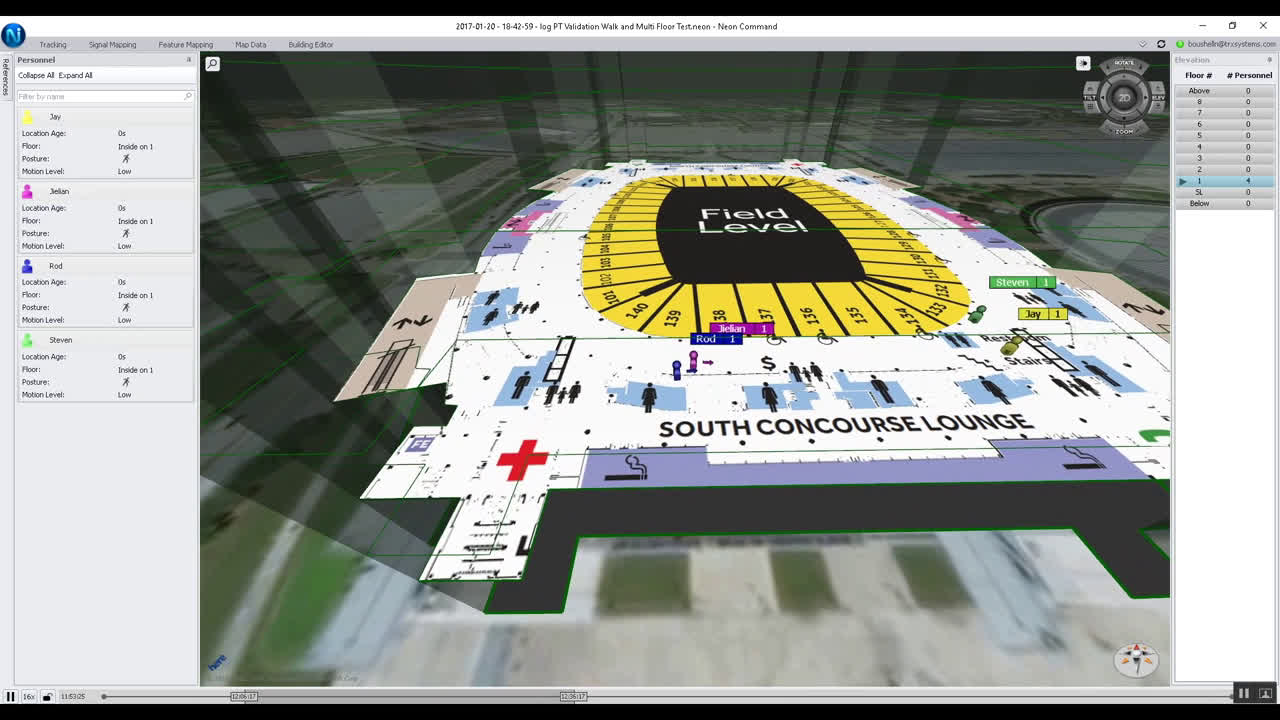Click ZOOM on navigation wheel
Viewport: 1280px width, 720px height.
[x=1124, y=131]
